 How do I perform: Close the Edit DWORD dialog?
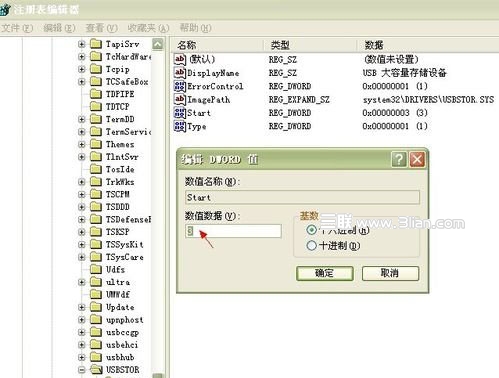point(417,159)
